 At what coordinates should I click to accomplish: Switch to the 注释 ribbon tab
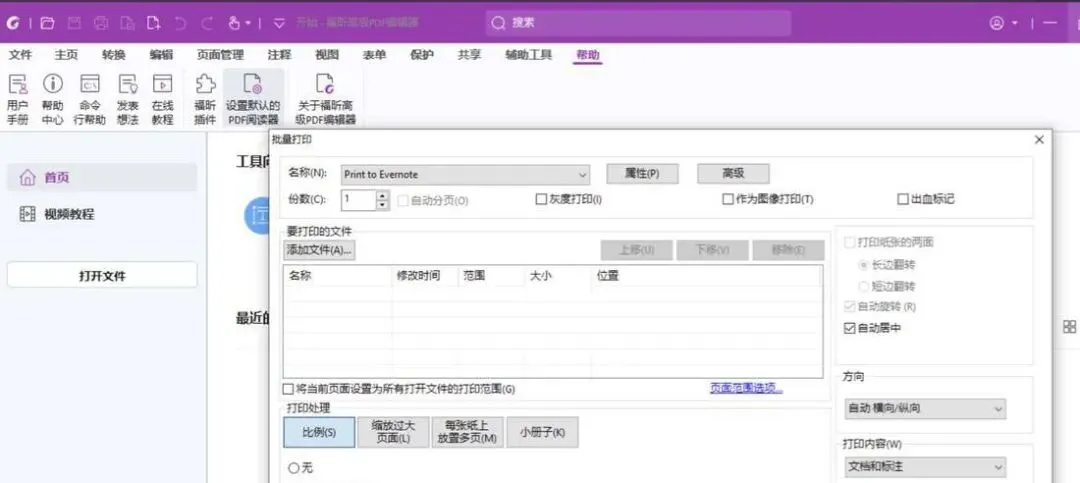[280, 55]
